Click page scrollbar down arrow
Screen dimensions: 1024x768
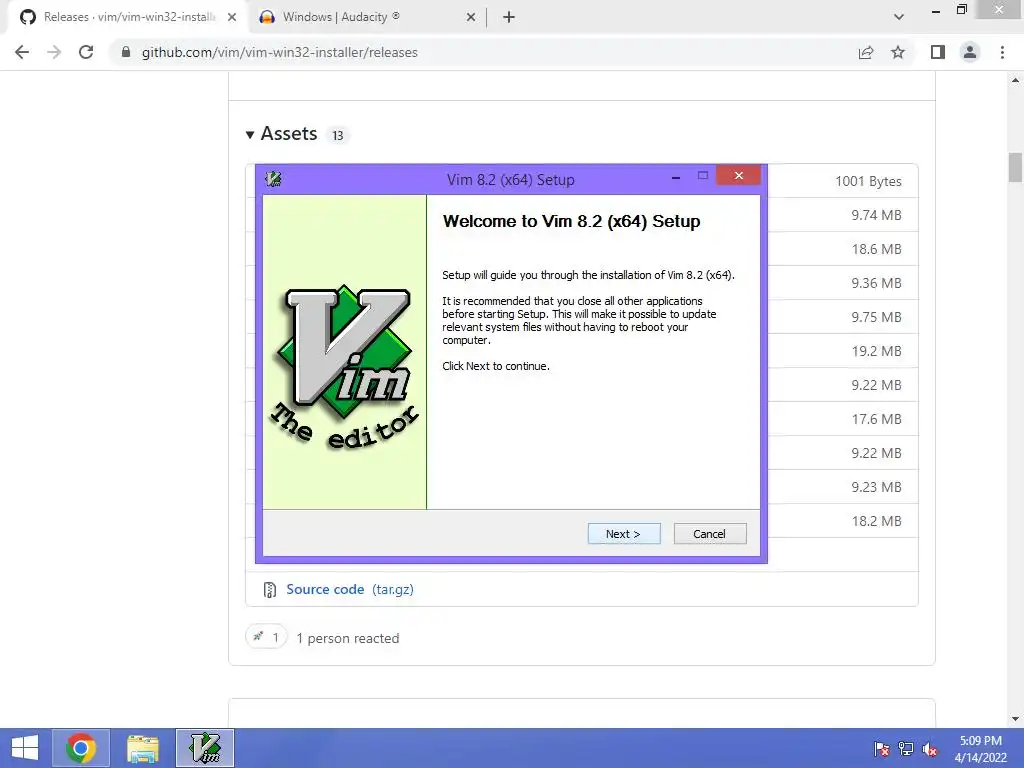[x=1015, y=720]
